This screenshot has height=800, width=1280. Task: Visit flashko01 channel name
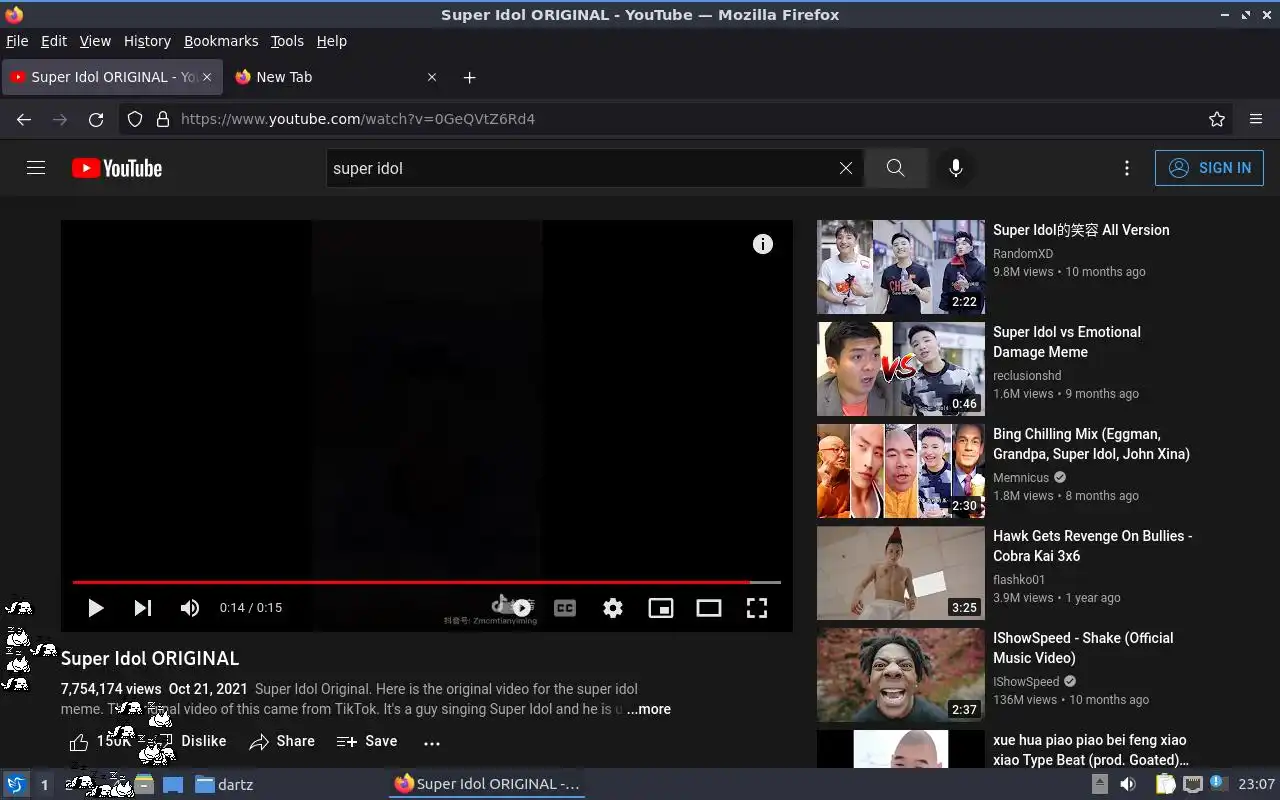click(x=1019, y=580)
